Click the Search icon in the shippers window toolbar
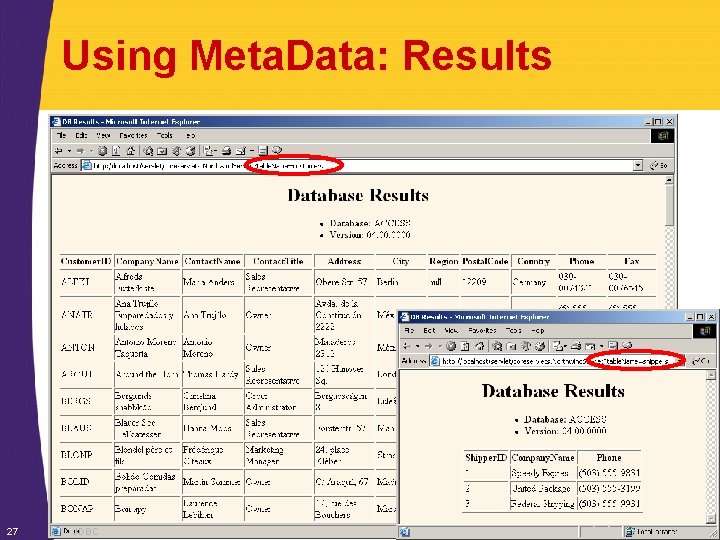Viewport: 720px width, 540px height. (496, 346)
